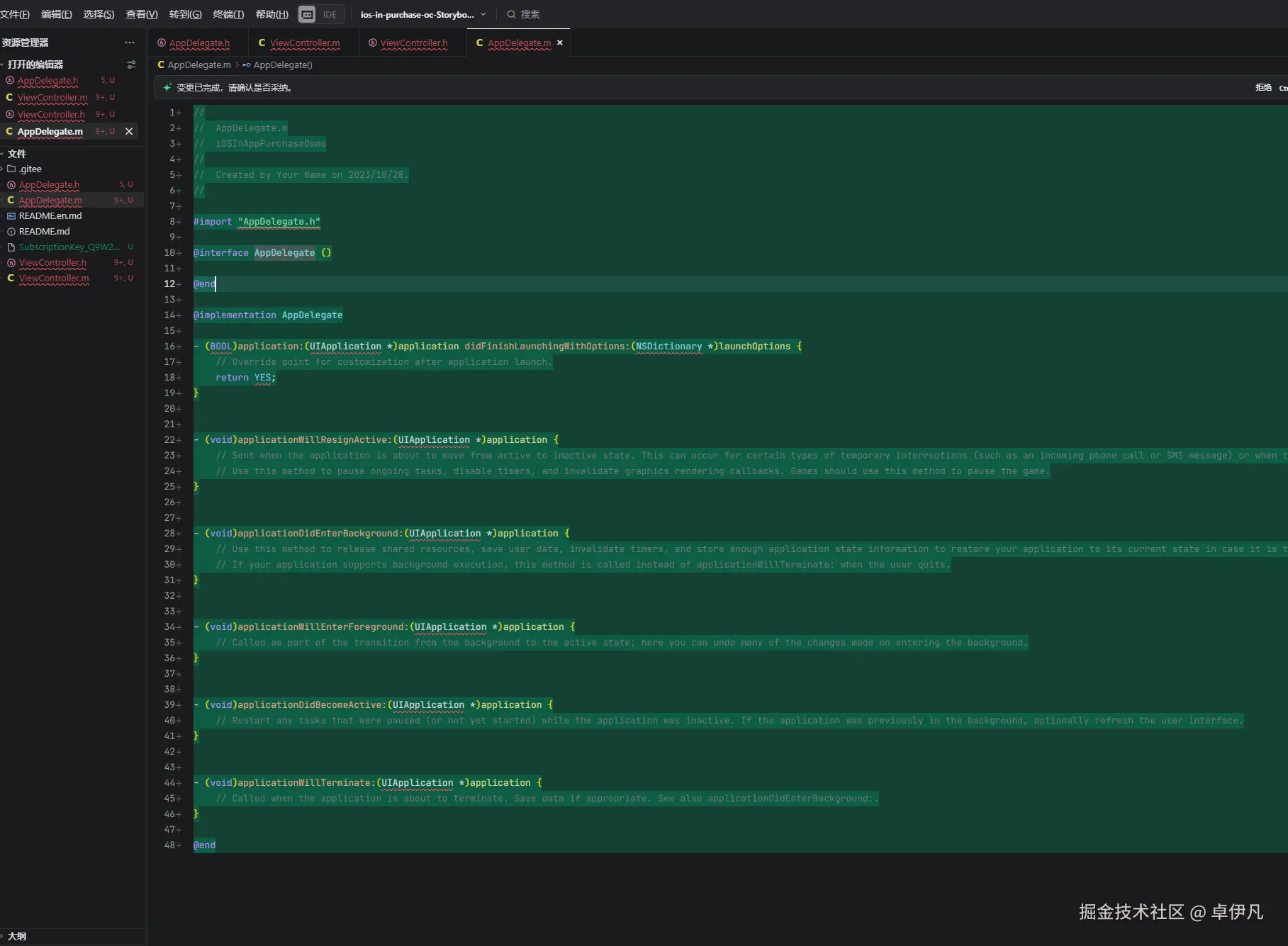Open the 帮助(H) menu
The height and width of the screenshot is (946, 1288).
(272, 14)
